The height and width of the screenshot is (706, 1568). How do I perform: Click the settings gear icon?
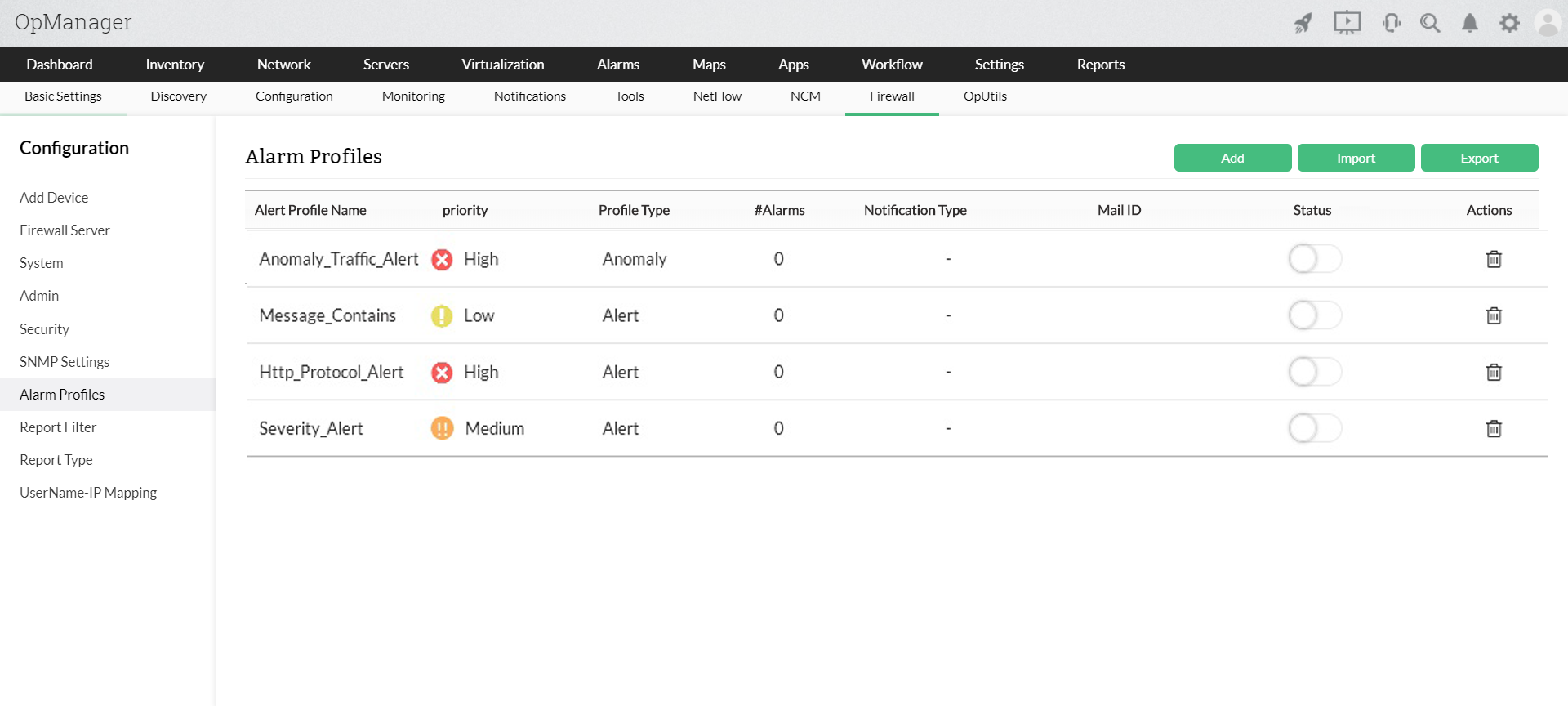[1509, 23]
